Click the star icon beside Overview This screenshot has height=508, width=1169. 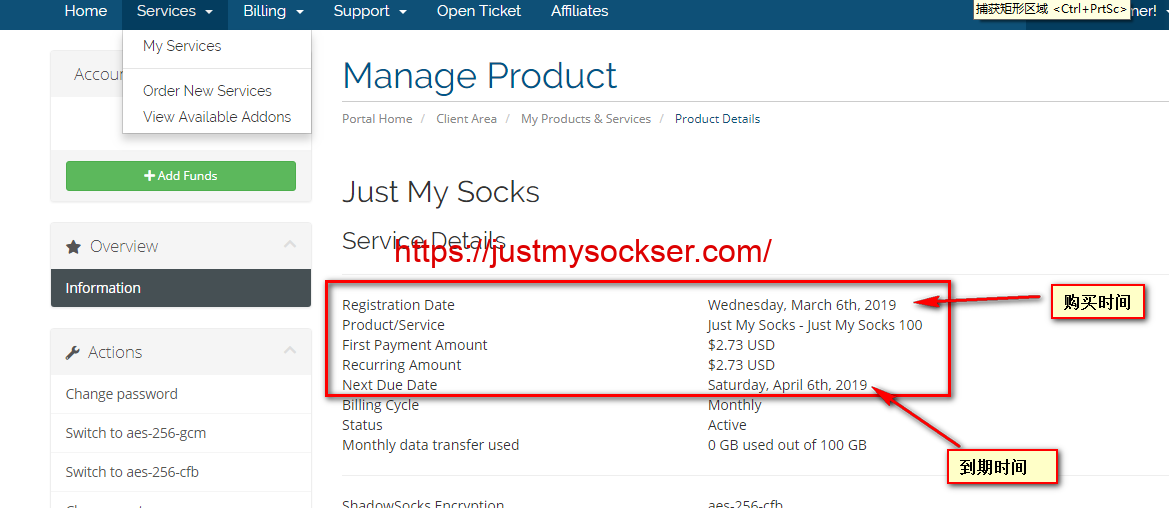[73, 246]
